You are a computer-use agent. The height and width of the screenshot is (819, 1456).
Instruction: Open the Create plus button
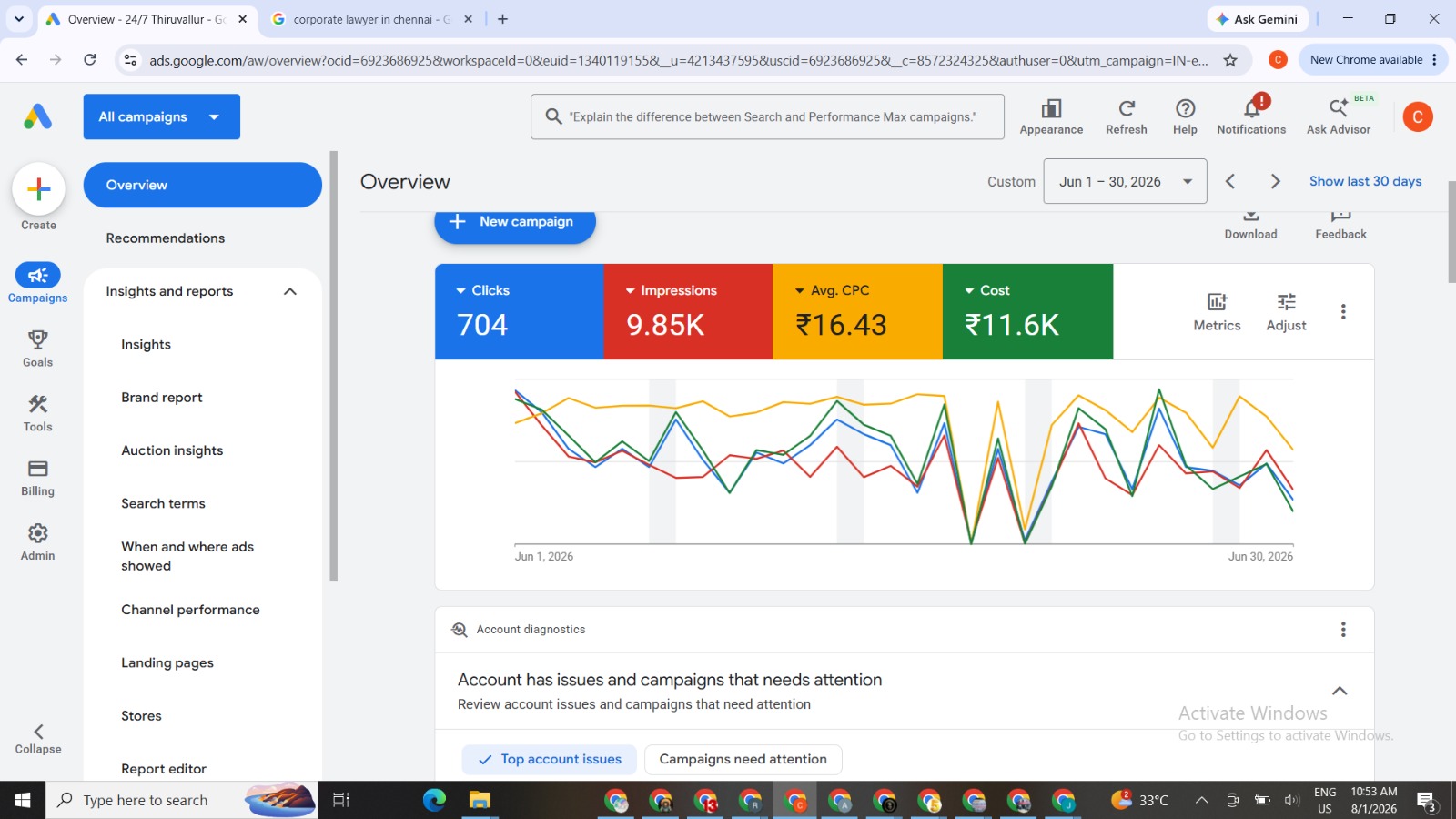tap(38, 189)
